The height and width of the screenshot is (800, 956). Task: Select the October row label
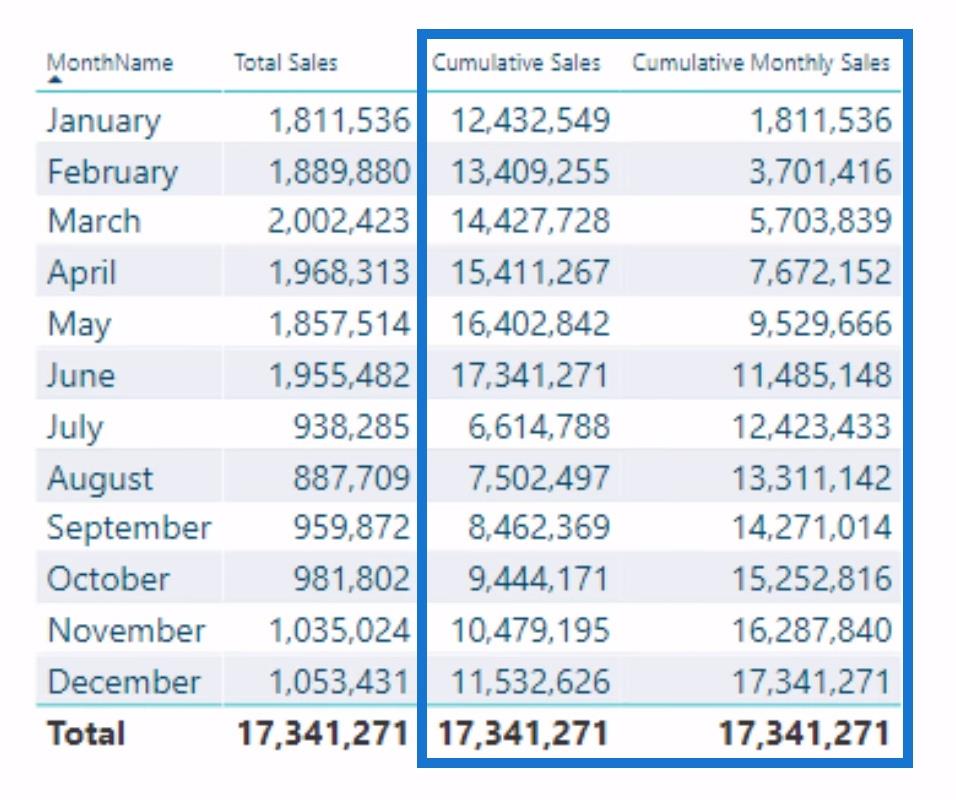click(x=108, y=579)
